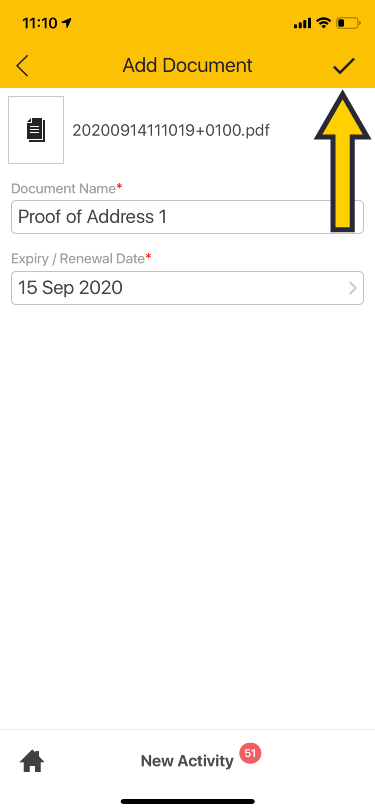This screenshot has height=812, width=375.
Task: Confirm document with the checkmark icon
Action: pyautogui.click(x=344, y=66)
